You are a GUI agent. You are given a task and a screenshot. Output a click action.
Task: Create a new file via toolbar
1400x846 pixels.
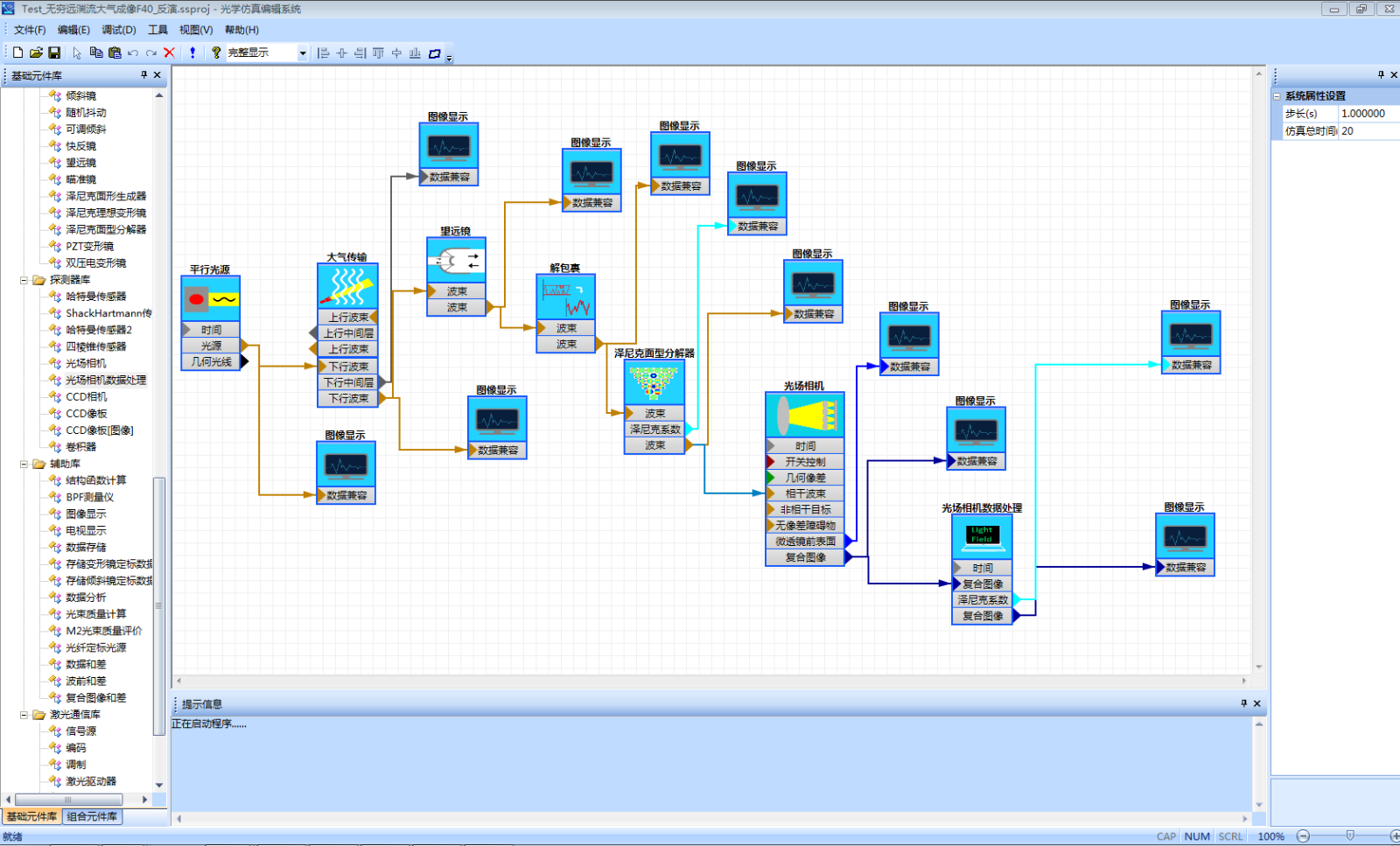pos(17,52)
